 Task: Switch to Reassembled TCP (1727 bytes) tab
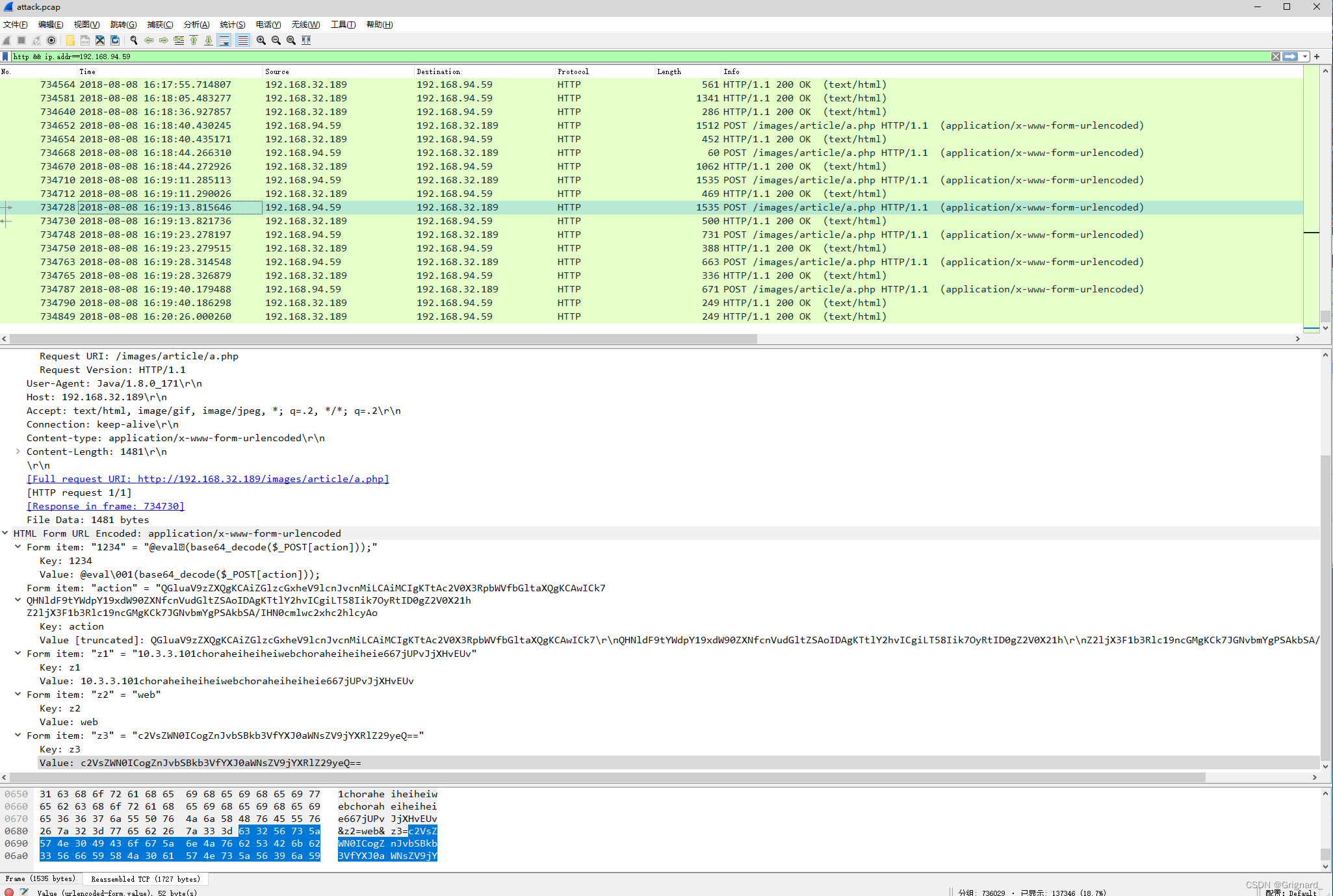(x=146, y=878)
